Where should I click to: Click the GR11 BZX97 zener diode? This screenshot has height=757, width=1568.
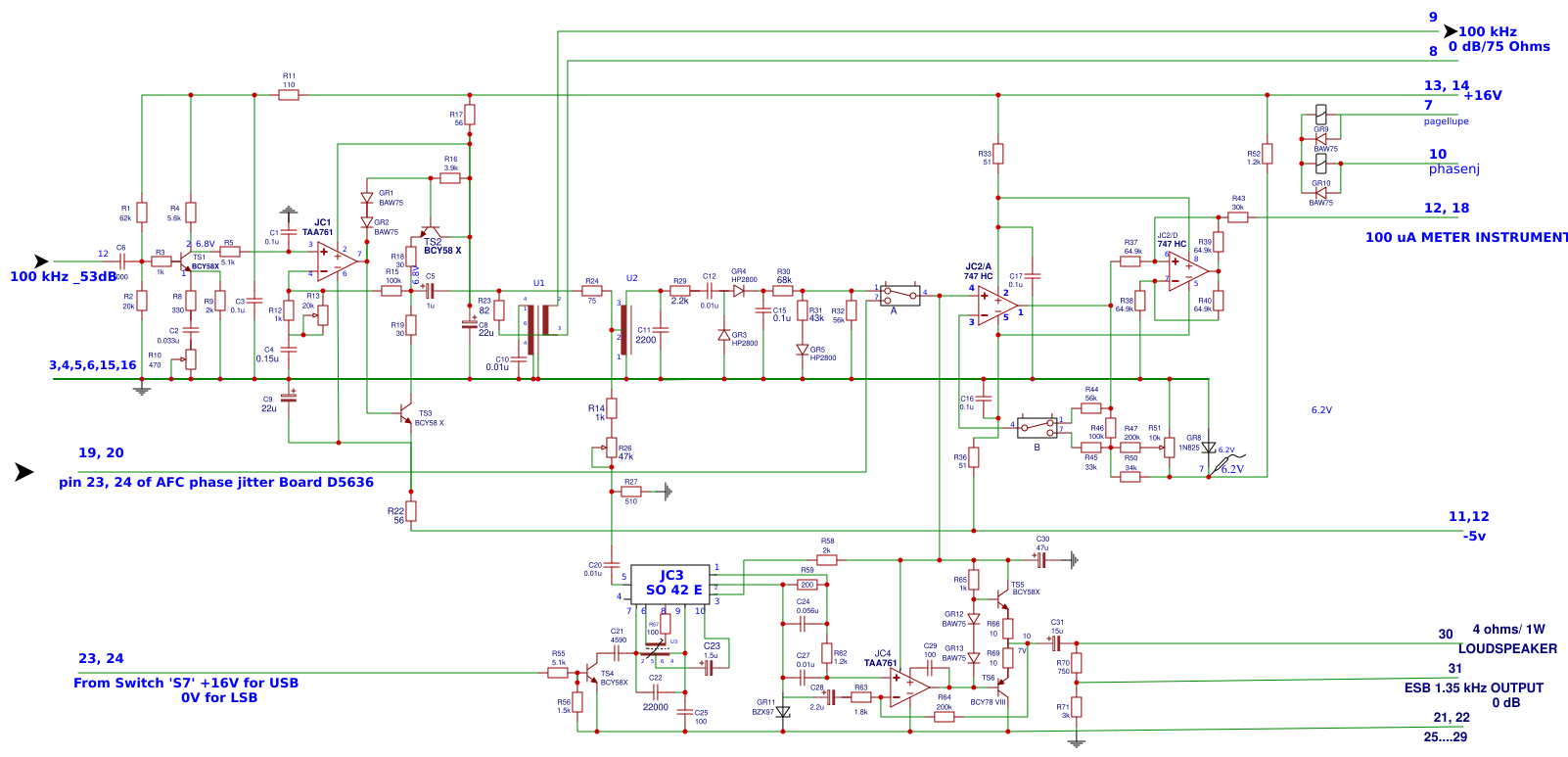point(783,712)
